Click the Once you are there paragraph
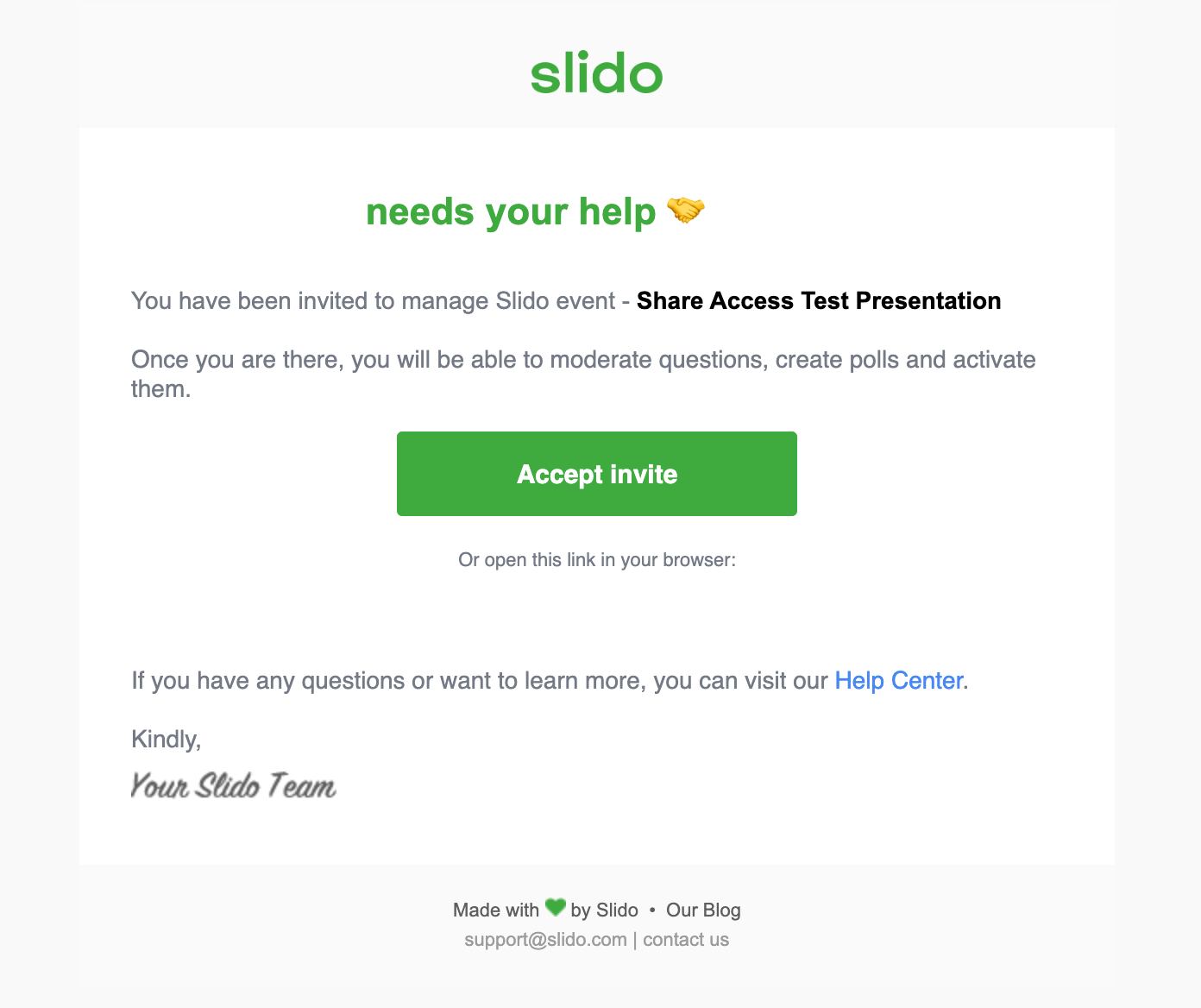This screenshot has width=1201, height=1008. point(583,374)
